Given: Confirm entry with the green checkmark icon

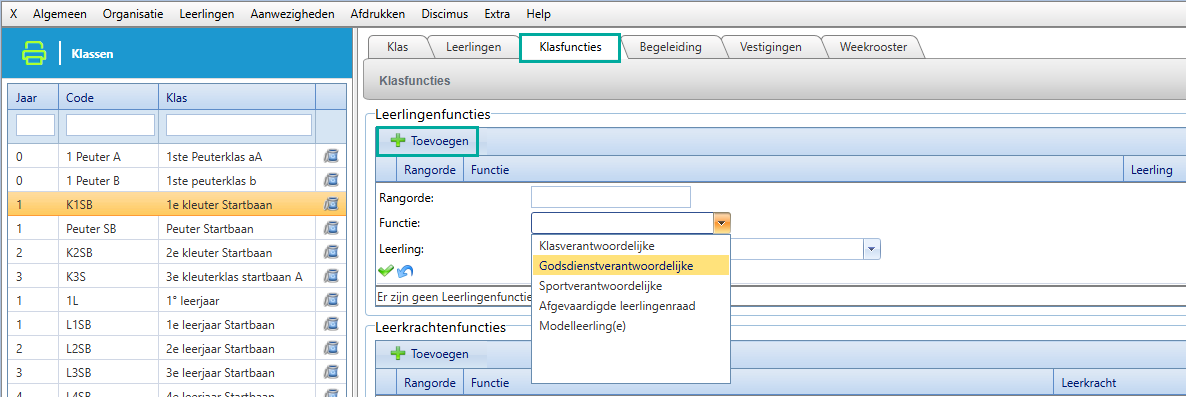Looking at the screenshot, I should (386, 271).
